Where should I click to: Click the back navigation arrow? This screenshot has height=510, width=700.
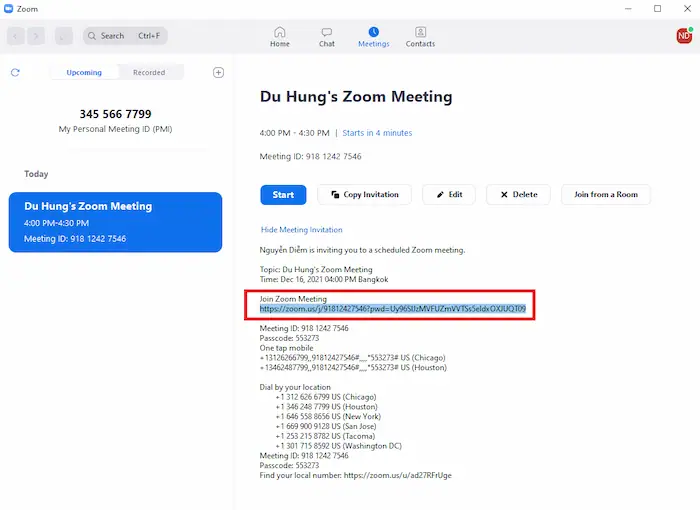(17, 36)
